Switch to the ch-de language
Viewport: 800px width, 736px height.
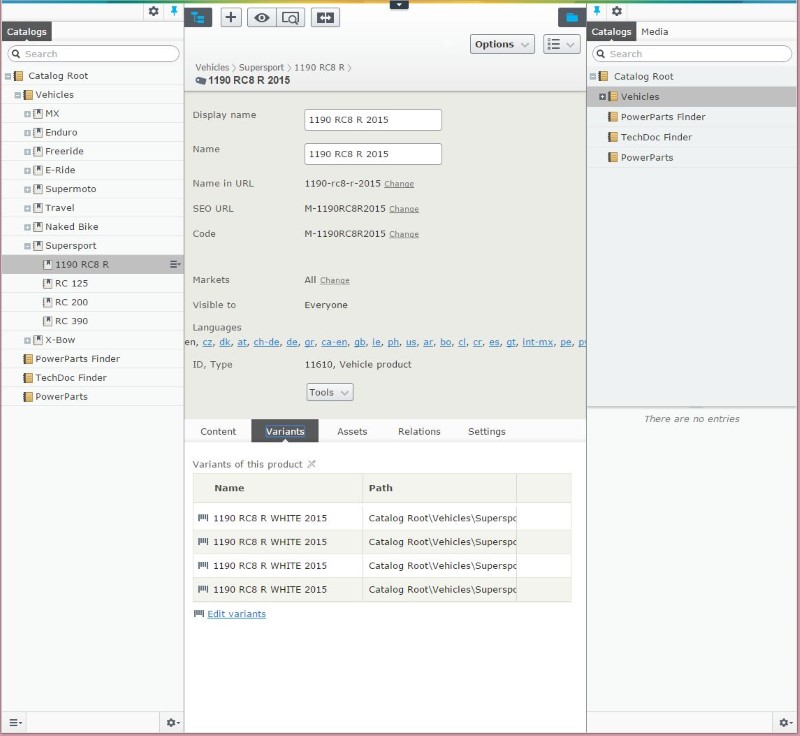pyautogui.click(x=266, y=342)
